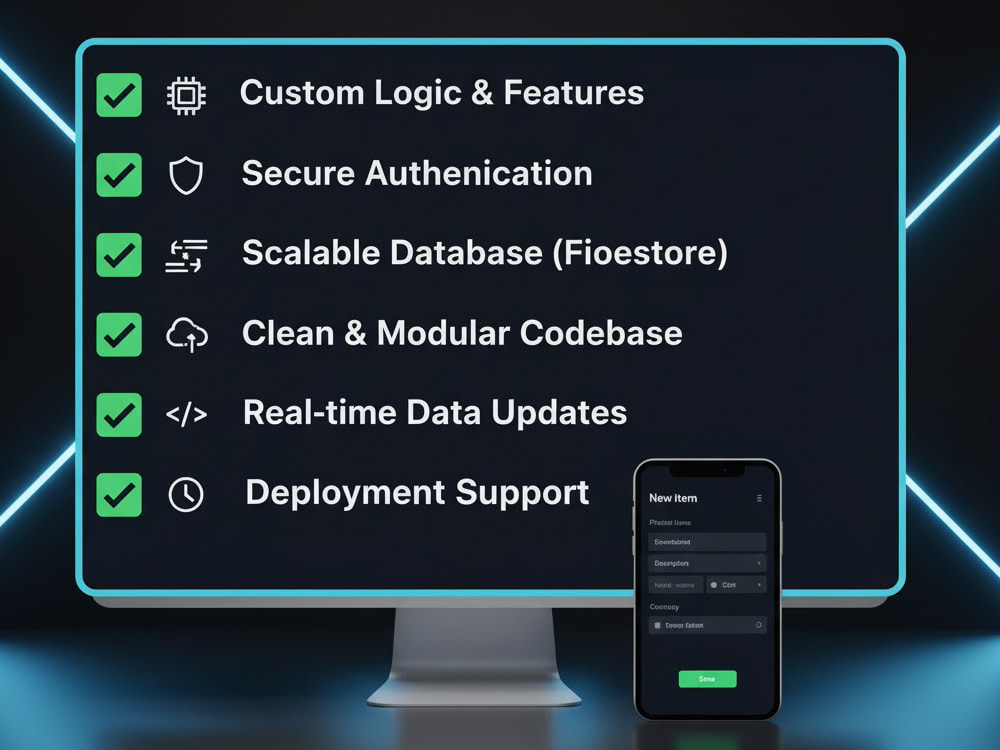Click the square icon at left of the phone's last field
1000x750 pixels.
point(658,626)
